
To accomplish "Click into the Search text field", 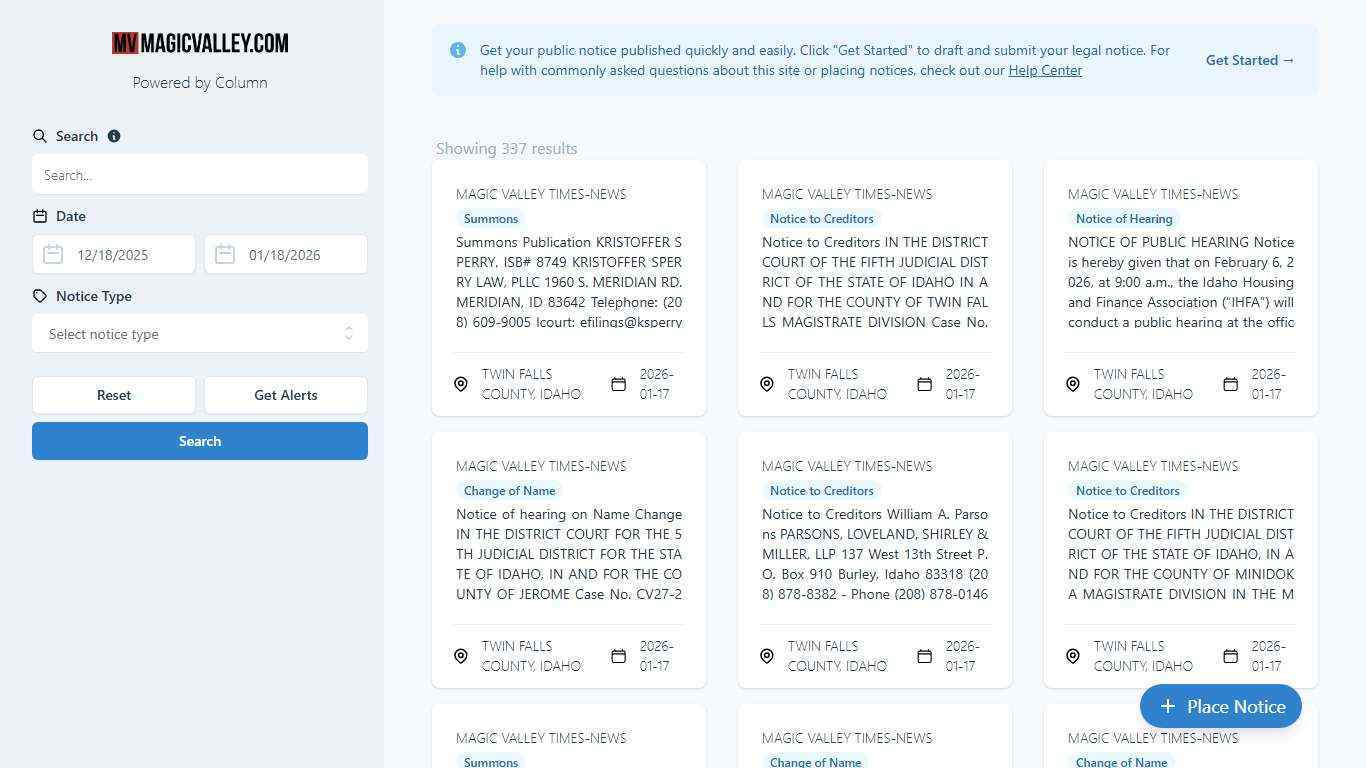I will (200, 175).
